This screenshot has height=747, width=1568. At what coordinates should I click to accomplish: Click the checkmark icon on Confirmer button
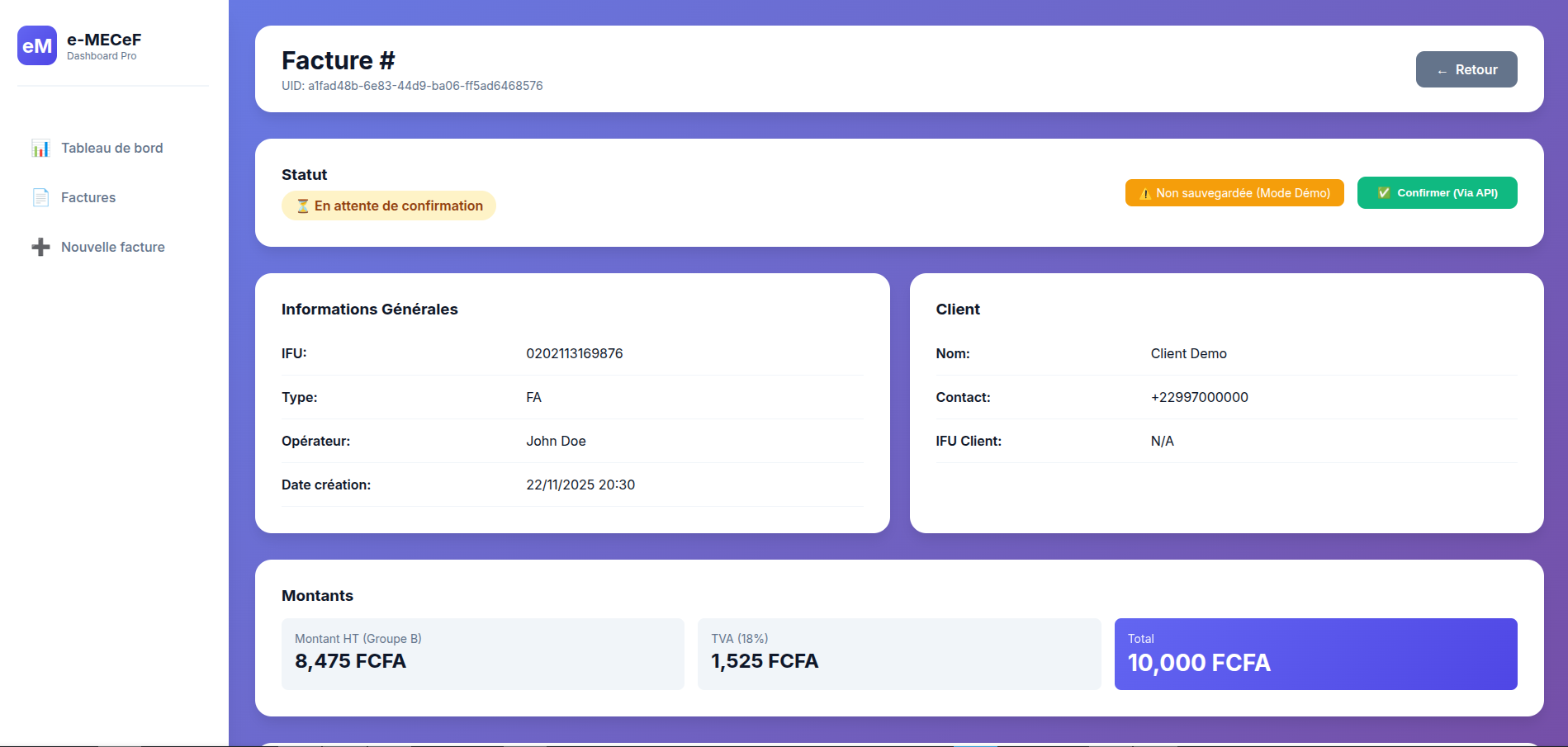coord(1384,193)
